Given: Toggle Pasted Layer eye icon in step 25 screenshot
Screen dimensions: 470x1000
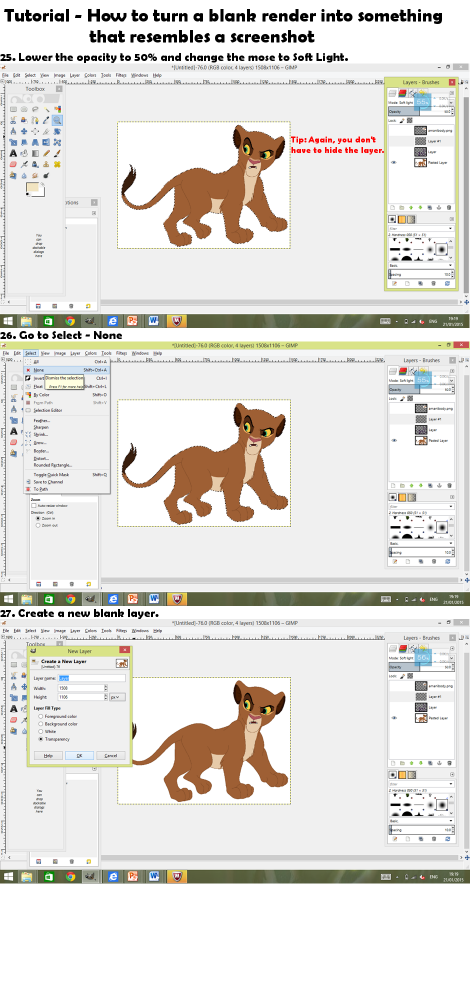Looking at the screenshot, I should tap(393, 163).
